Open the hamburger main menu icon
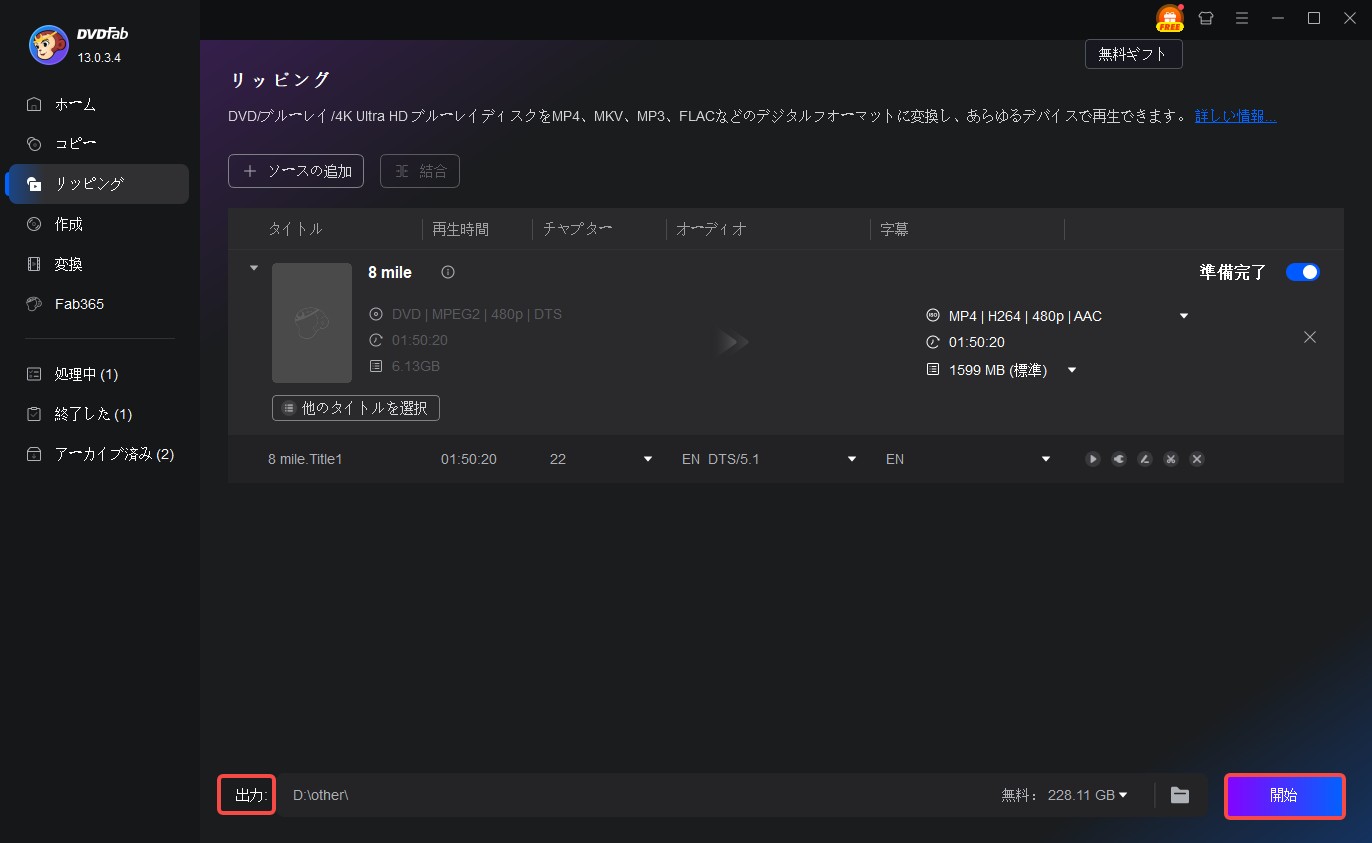This screenshot has width=1372, height=843. 1242,18
